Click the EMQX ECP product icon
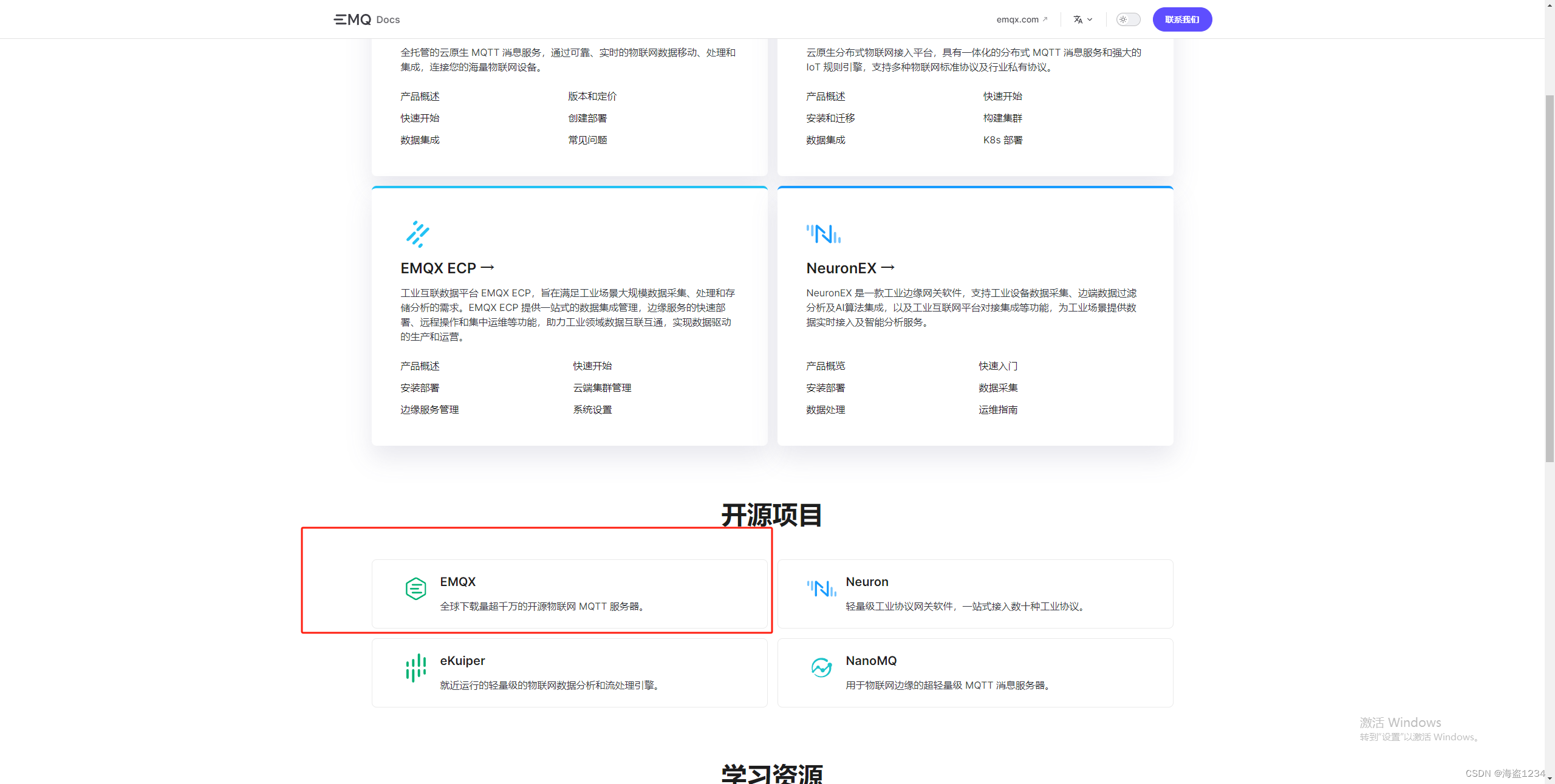 [417, 234]
